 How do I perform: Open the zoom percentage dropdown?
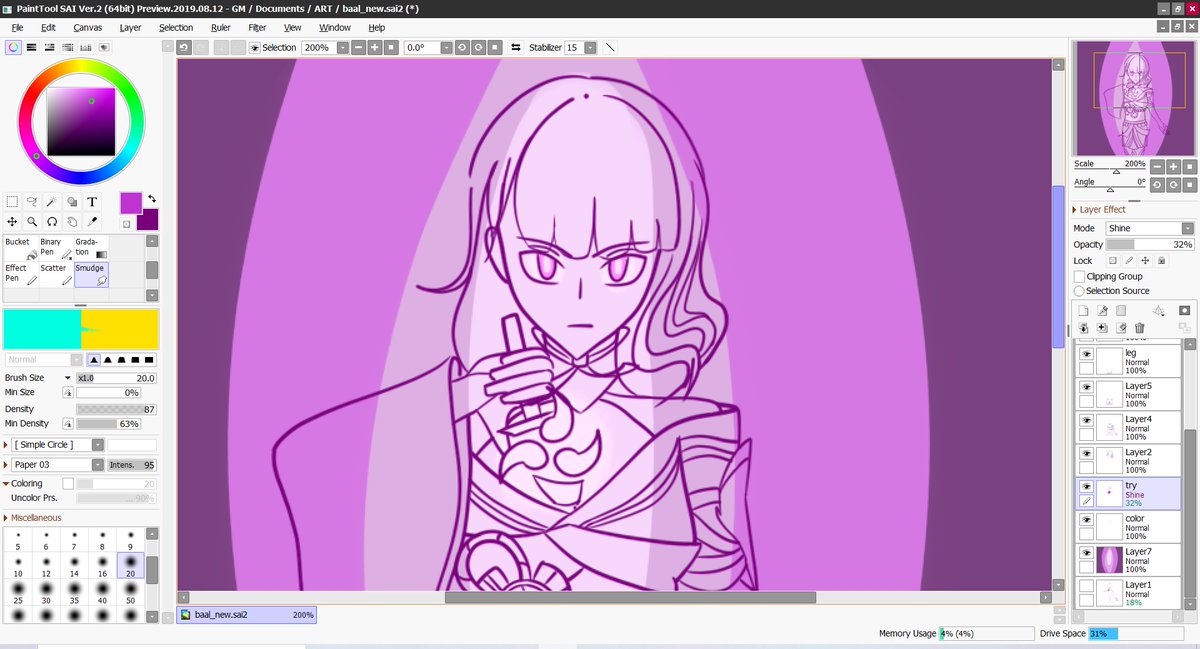[x=343, y=47]
